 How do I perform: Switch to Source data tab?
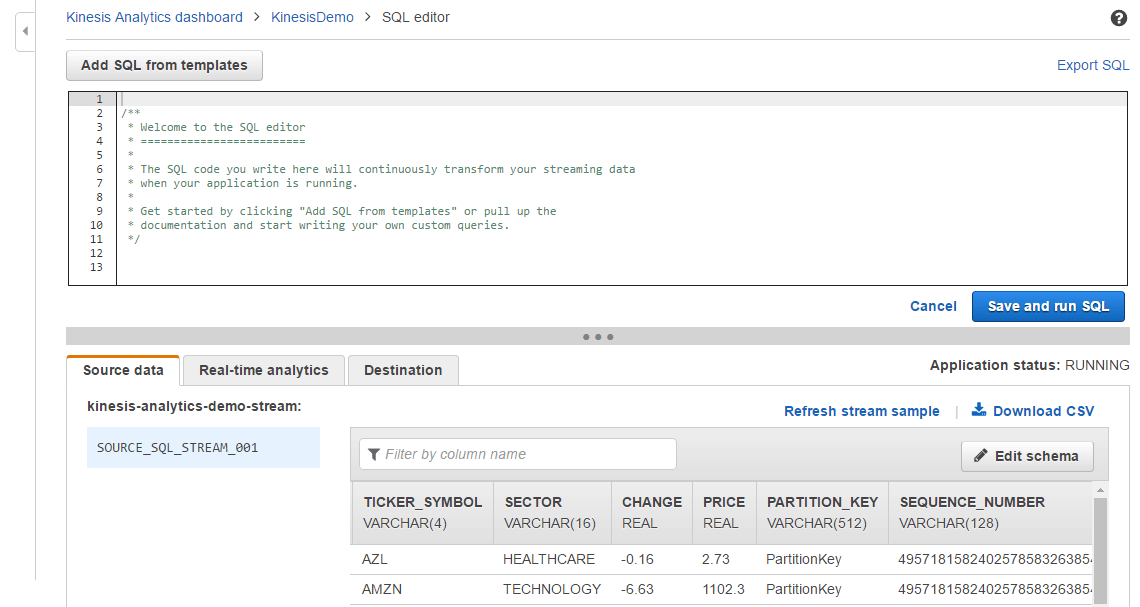pyautogui.click(x=123, y=370)
